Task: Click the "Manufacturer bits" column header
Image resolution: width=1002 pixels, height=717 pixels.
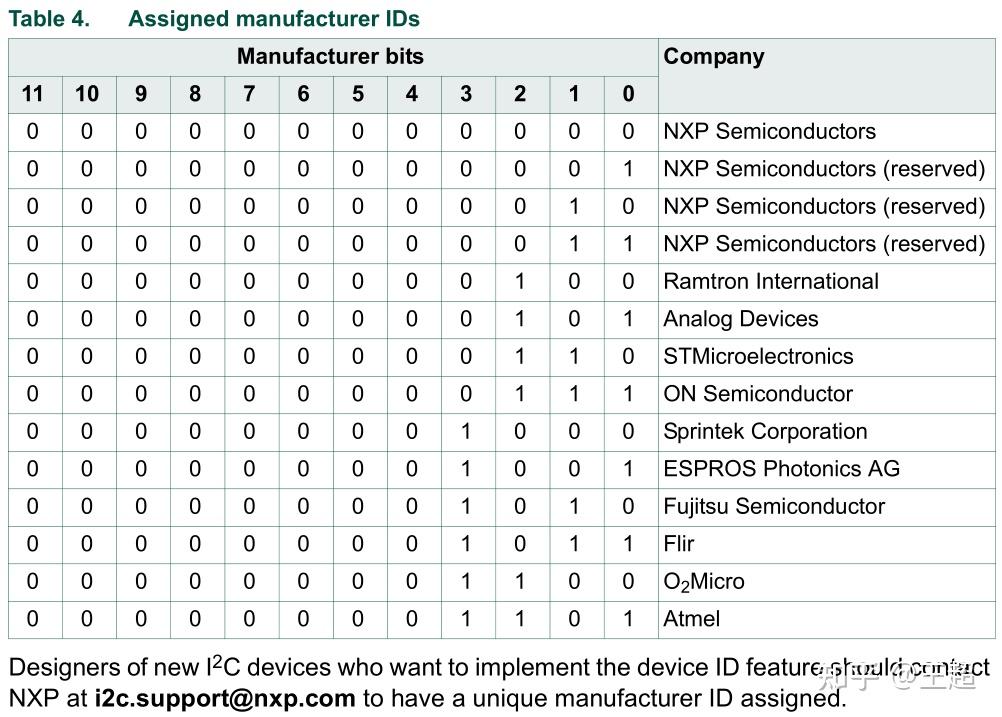Action: coord(330,57)
